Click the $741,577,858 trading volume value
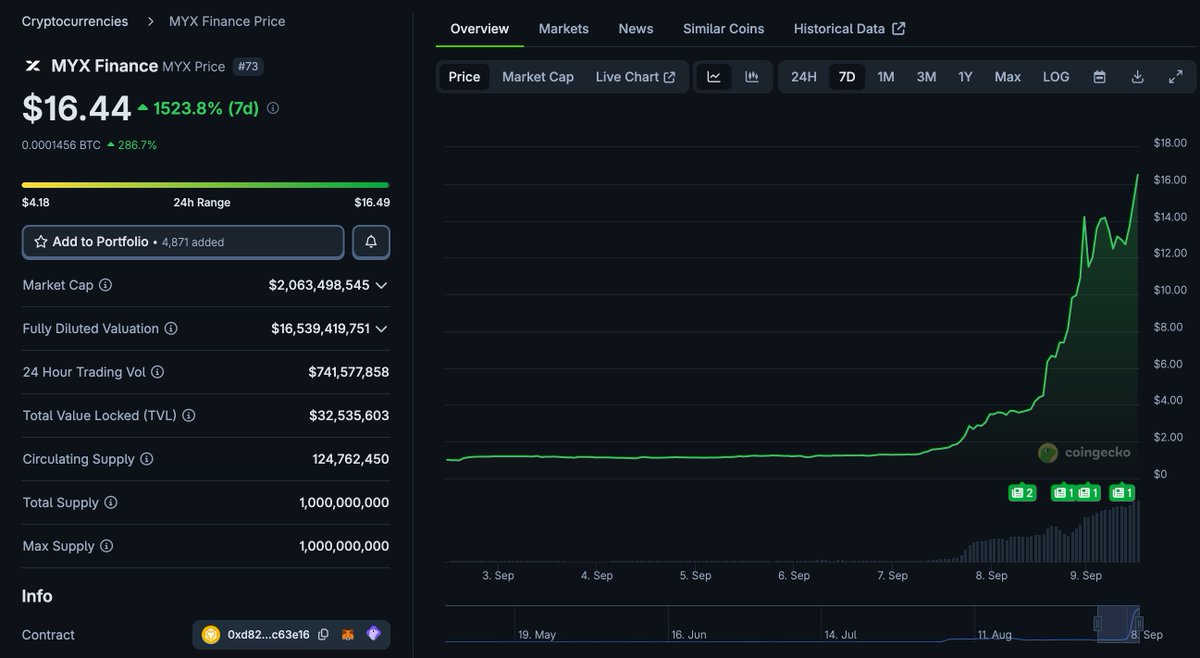This screenshot has height=658, width=1200. [348, 372]
